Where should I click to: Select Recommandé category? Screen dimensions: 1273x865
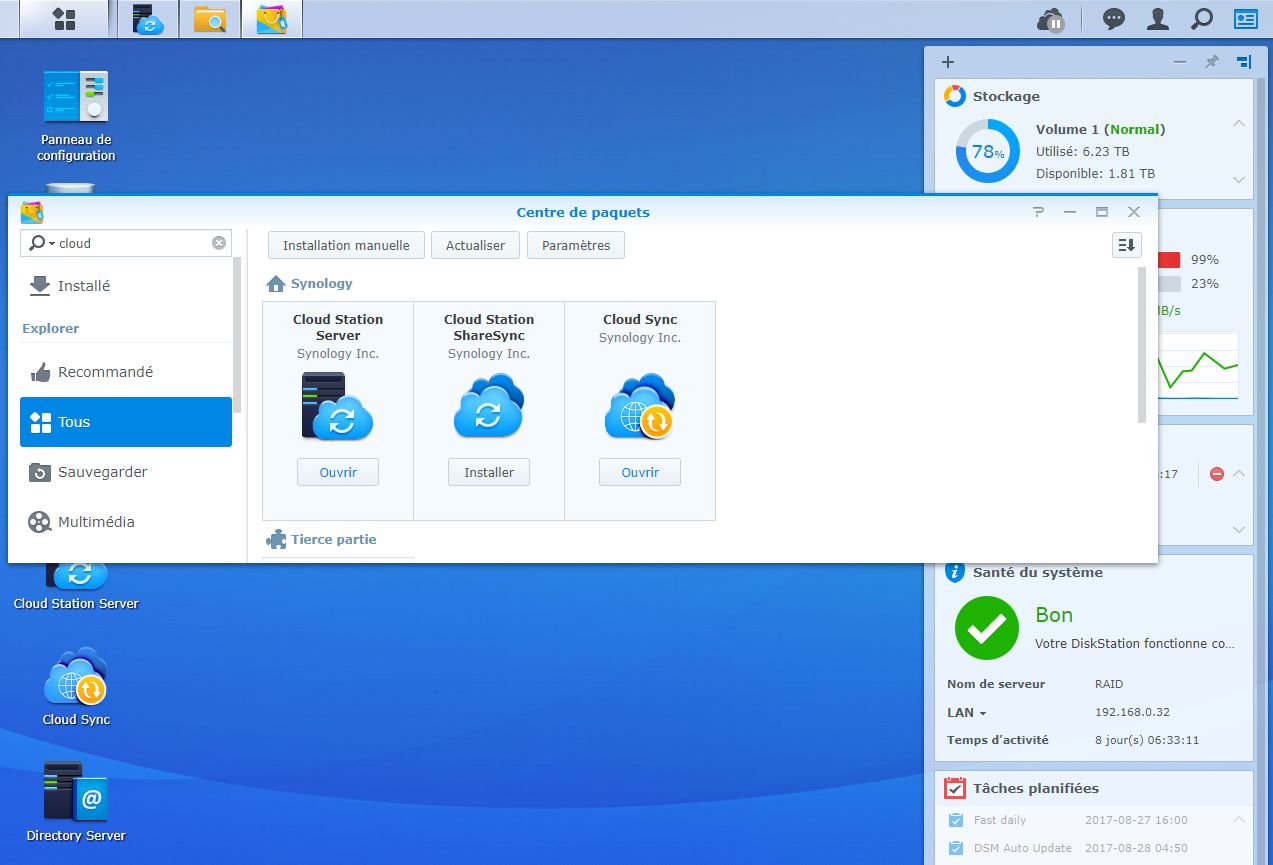click(126, 372)
